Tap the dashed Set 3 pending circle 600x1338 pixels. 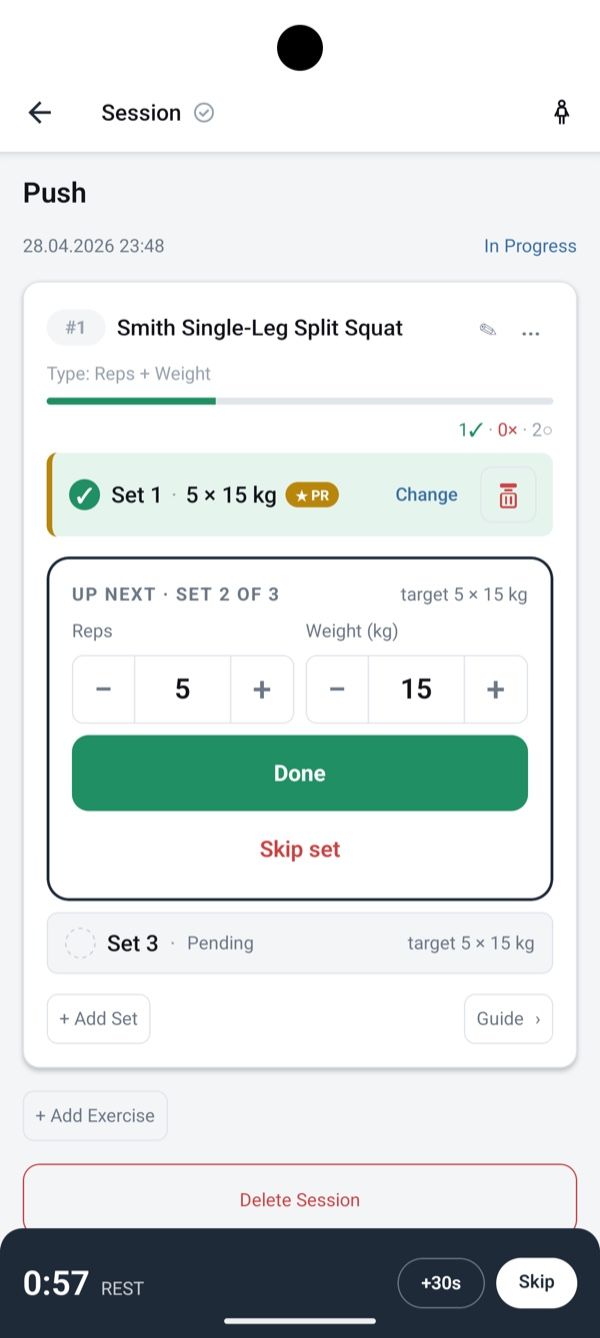click(80, 943)
